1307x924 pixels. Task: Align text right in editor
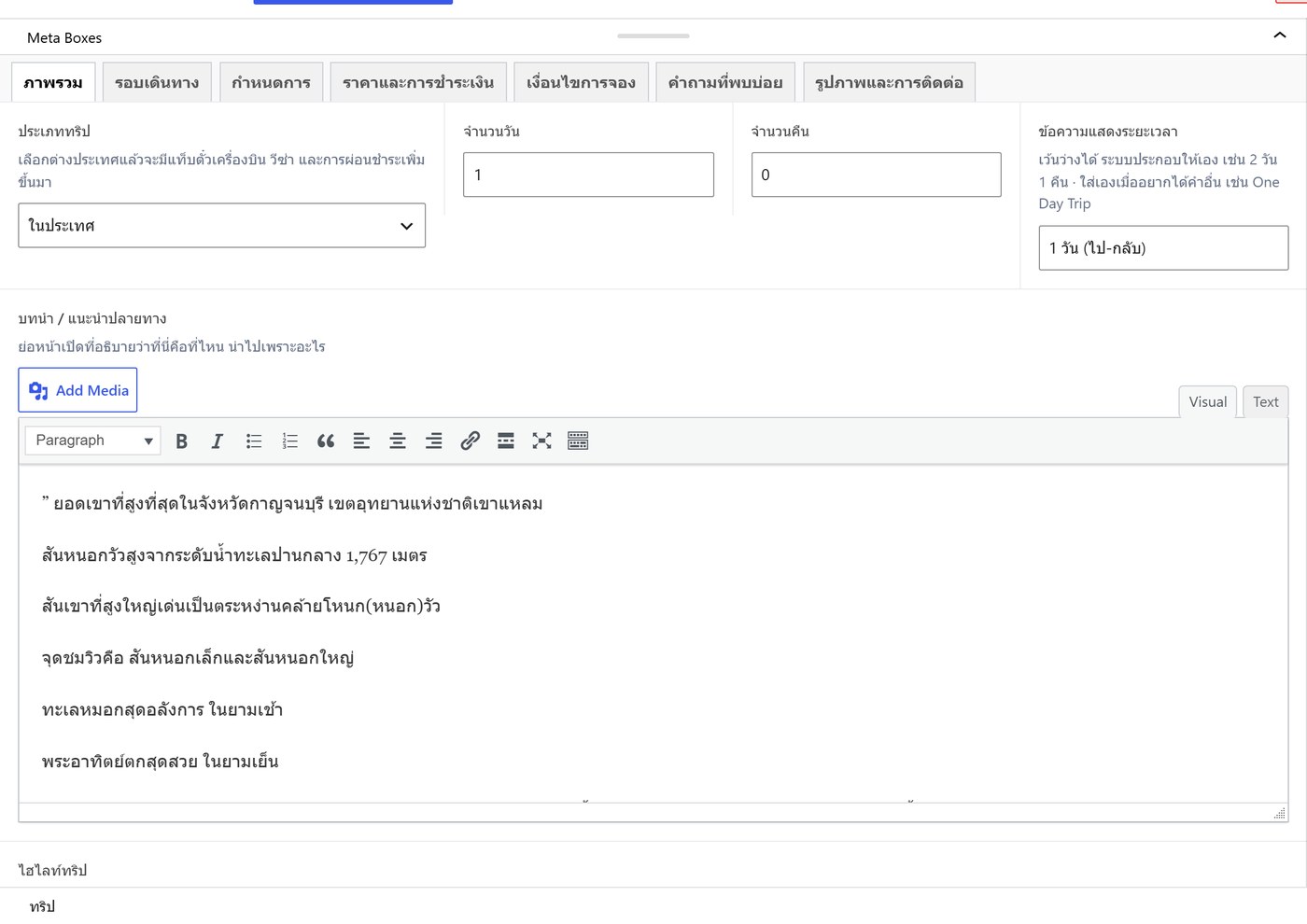[433, 441]
